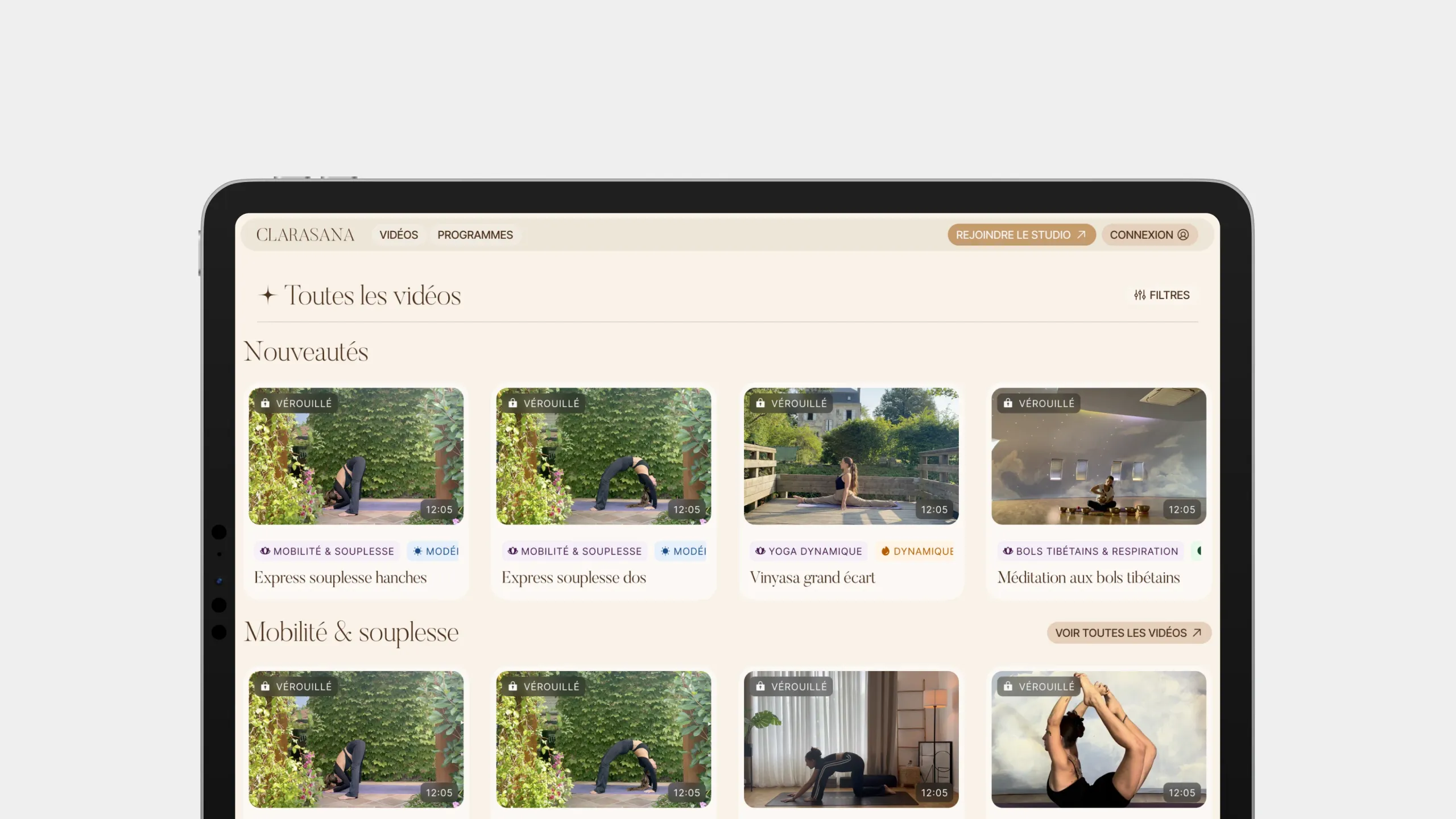
Task: Select BOLS TIBÉTAINS & RESPIRATION tag
Action: 1090,551
